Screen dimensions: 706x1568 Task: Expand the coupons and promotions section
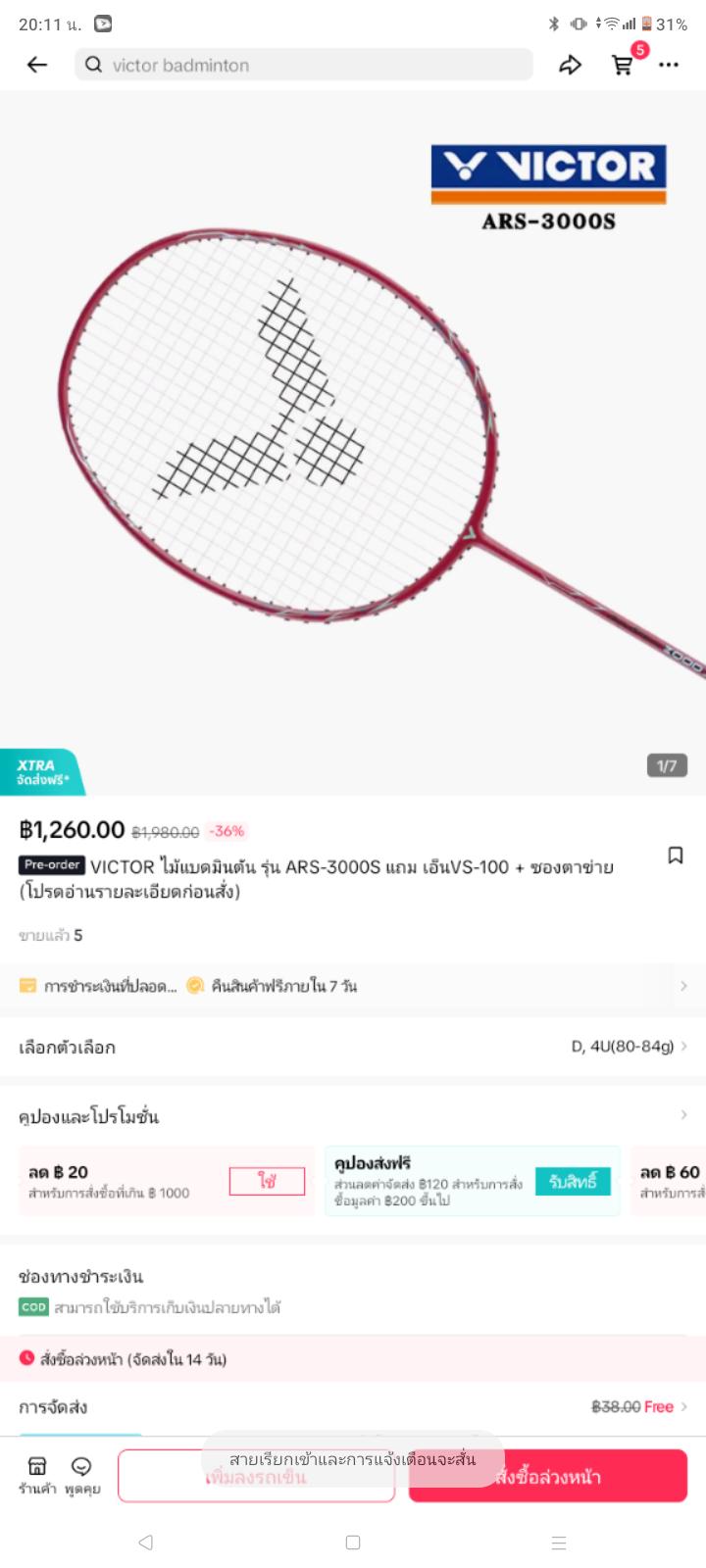tap(353, 1115)
